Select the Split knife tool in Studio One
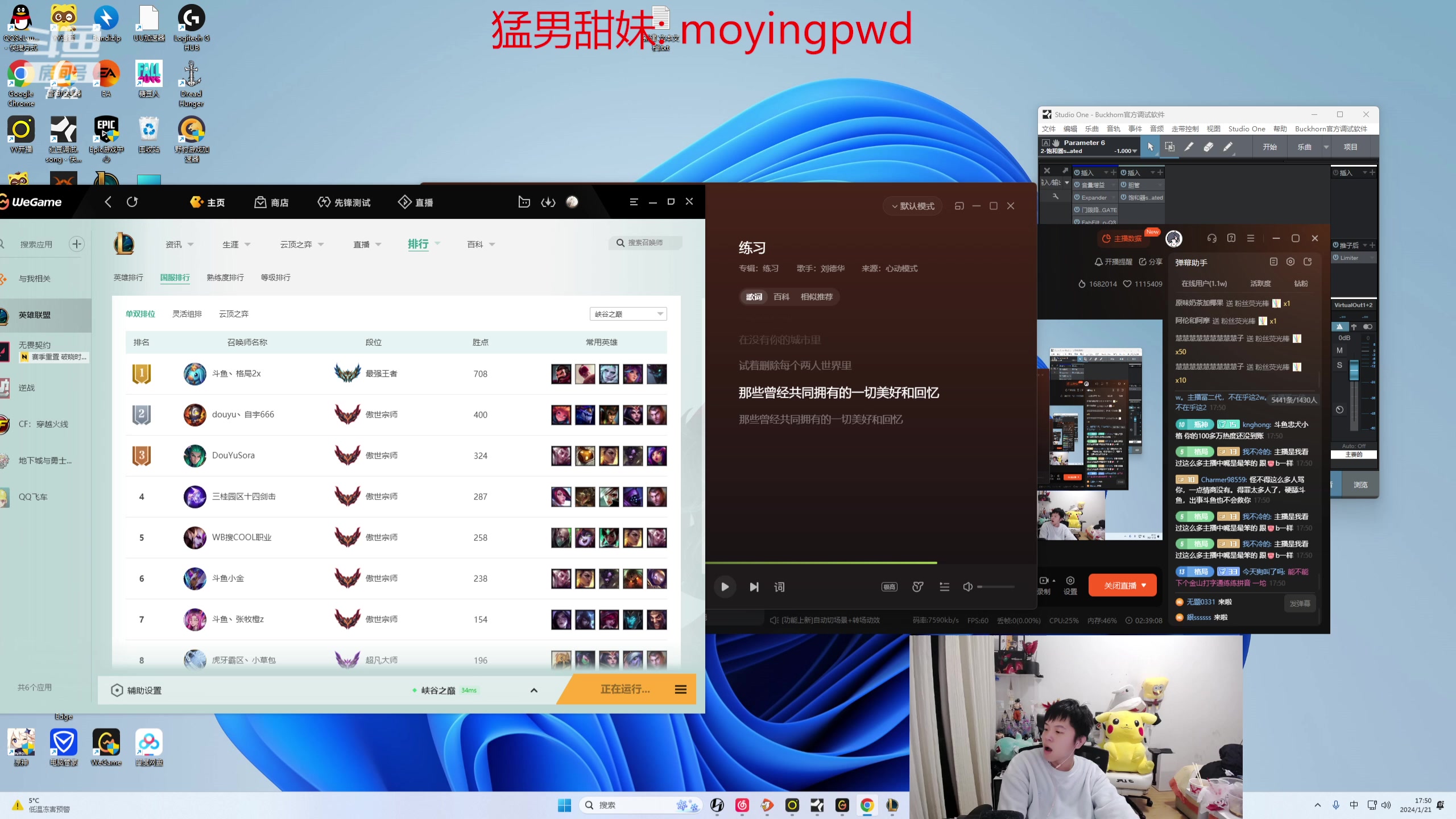 point(1189,147)
